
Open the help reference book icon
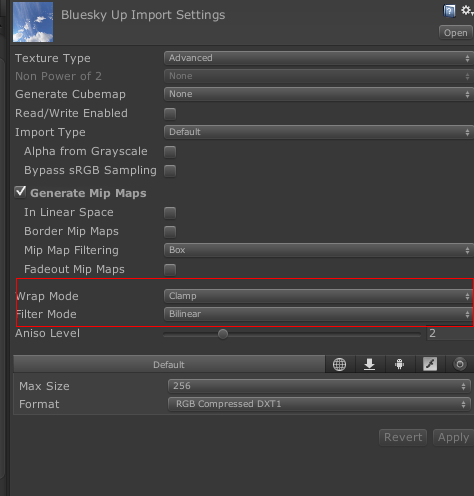449,11
